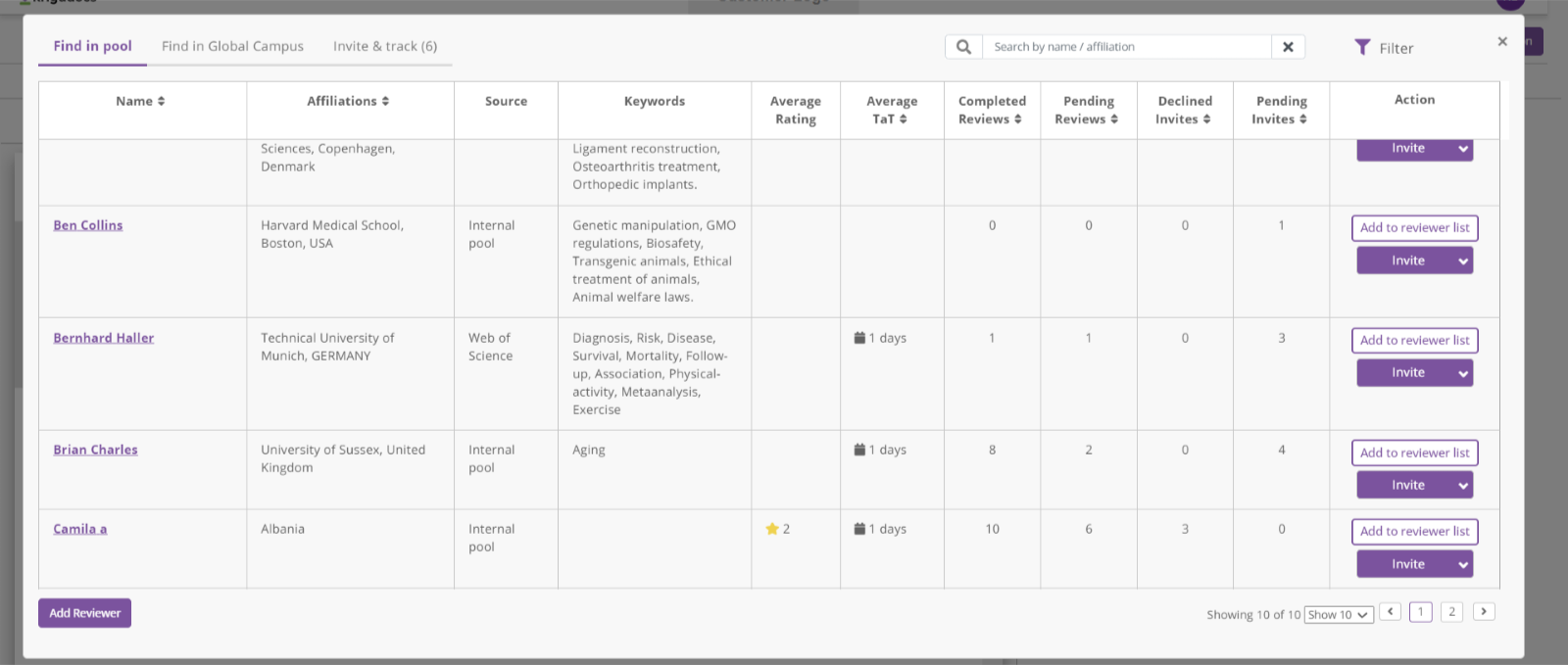Switch to the Find in pool tab
1568x665 pixels.
pyautogui.click(x=92, y=46)
